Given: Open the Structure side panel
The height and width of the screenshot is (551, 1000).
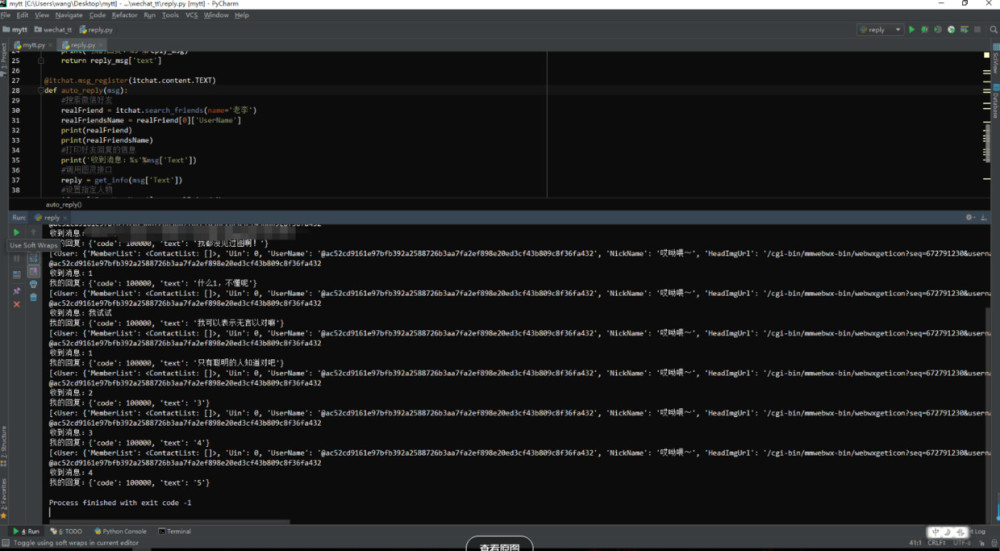Looking at the screenshot, I should tap(4, 447).
